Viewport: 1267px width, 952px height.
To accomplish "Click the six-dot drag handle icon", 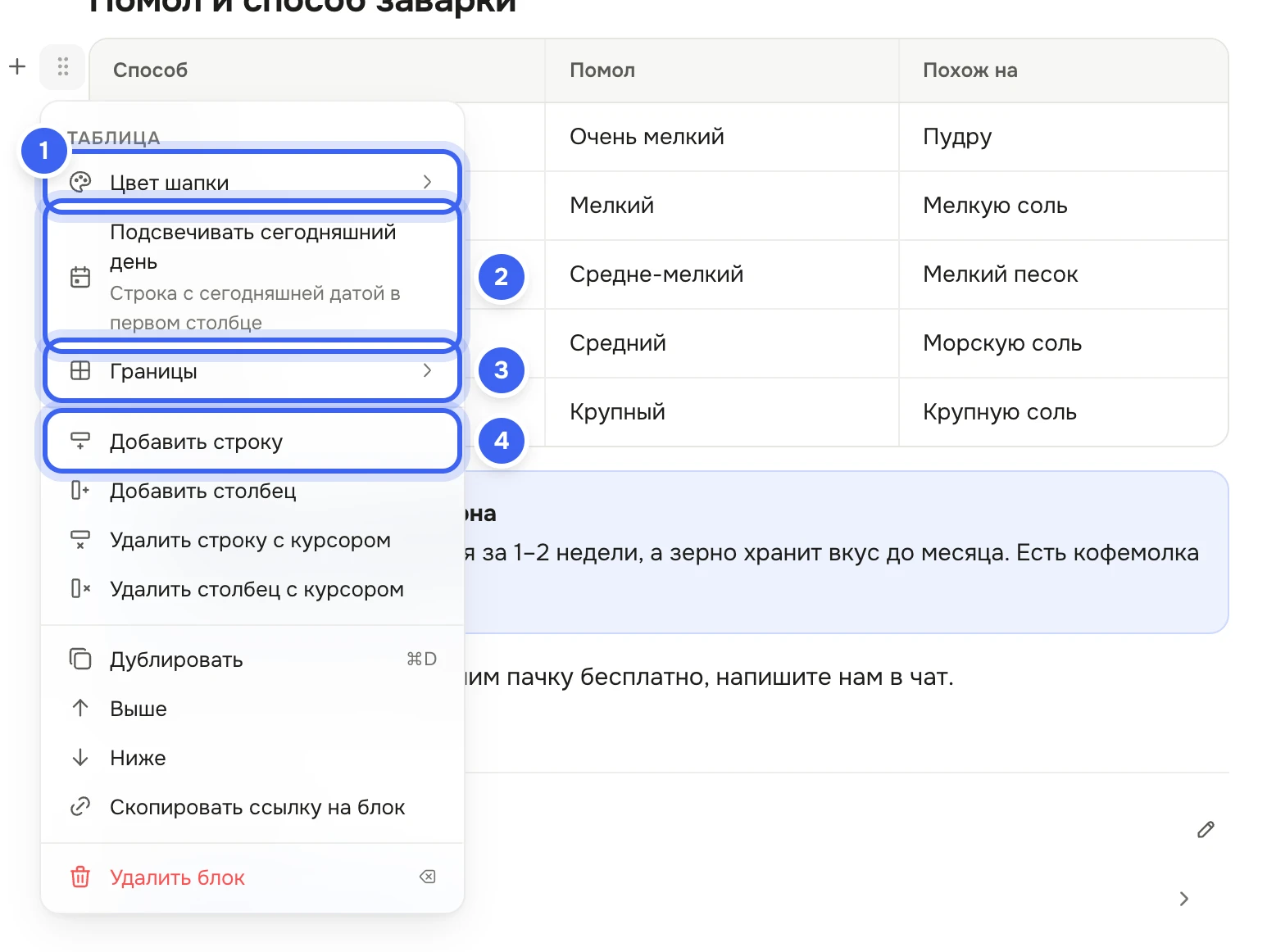I will (63, 66).
